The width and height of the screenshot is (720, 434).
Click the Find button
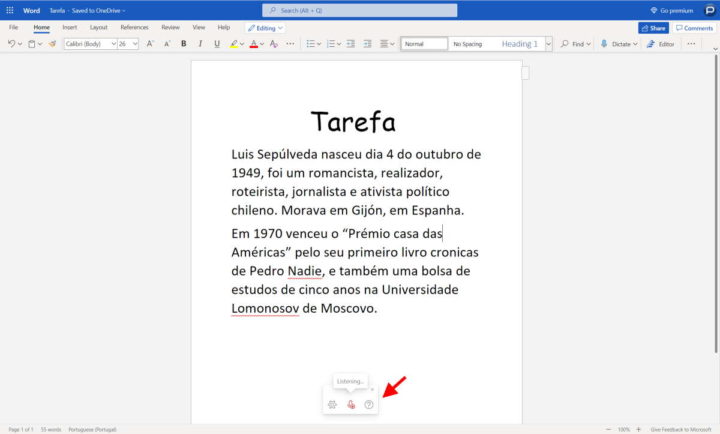[x=575, y=44]
